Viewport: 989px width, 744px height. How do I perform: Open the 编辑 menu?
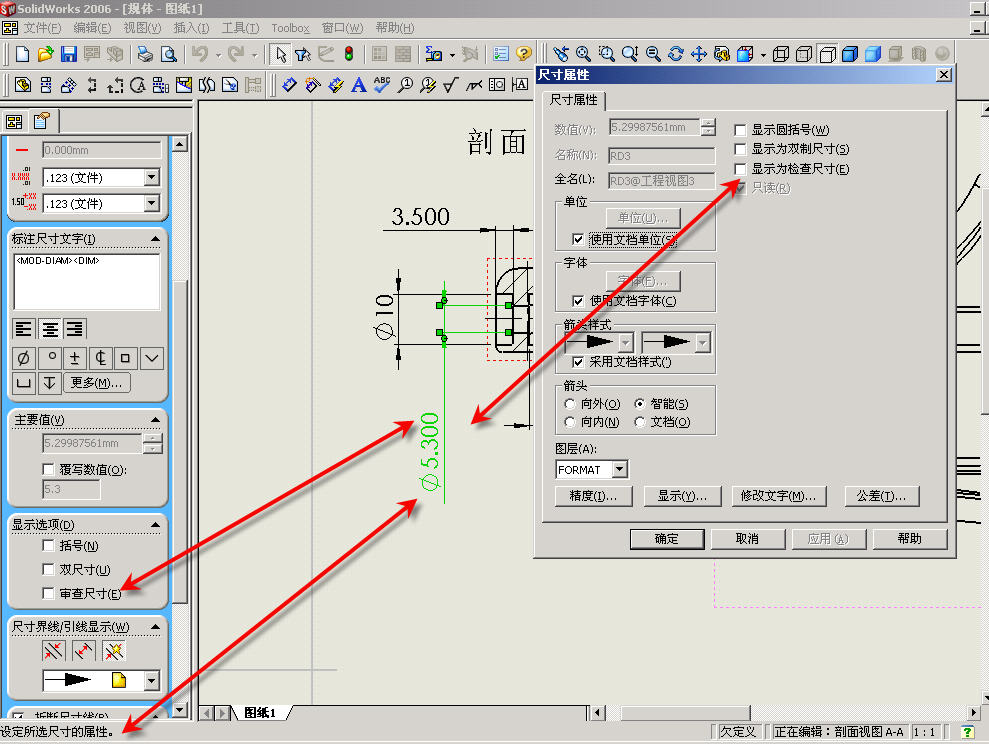coord(92,28)
